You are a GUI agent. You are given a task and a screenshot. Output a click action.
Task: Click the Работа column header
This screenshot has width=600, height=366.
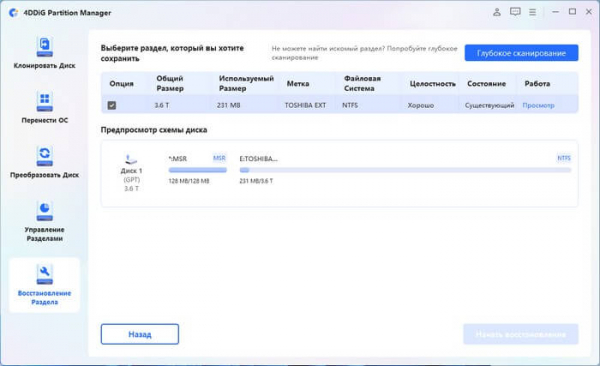537,83
